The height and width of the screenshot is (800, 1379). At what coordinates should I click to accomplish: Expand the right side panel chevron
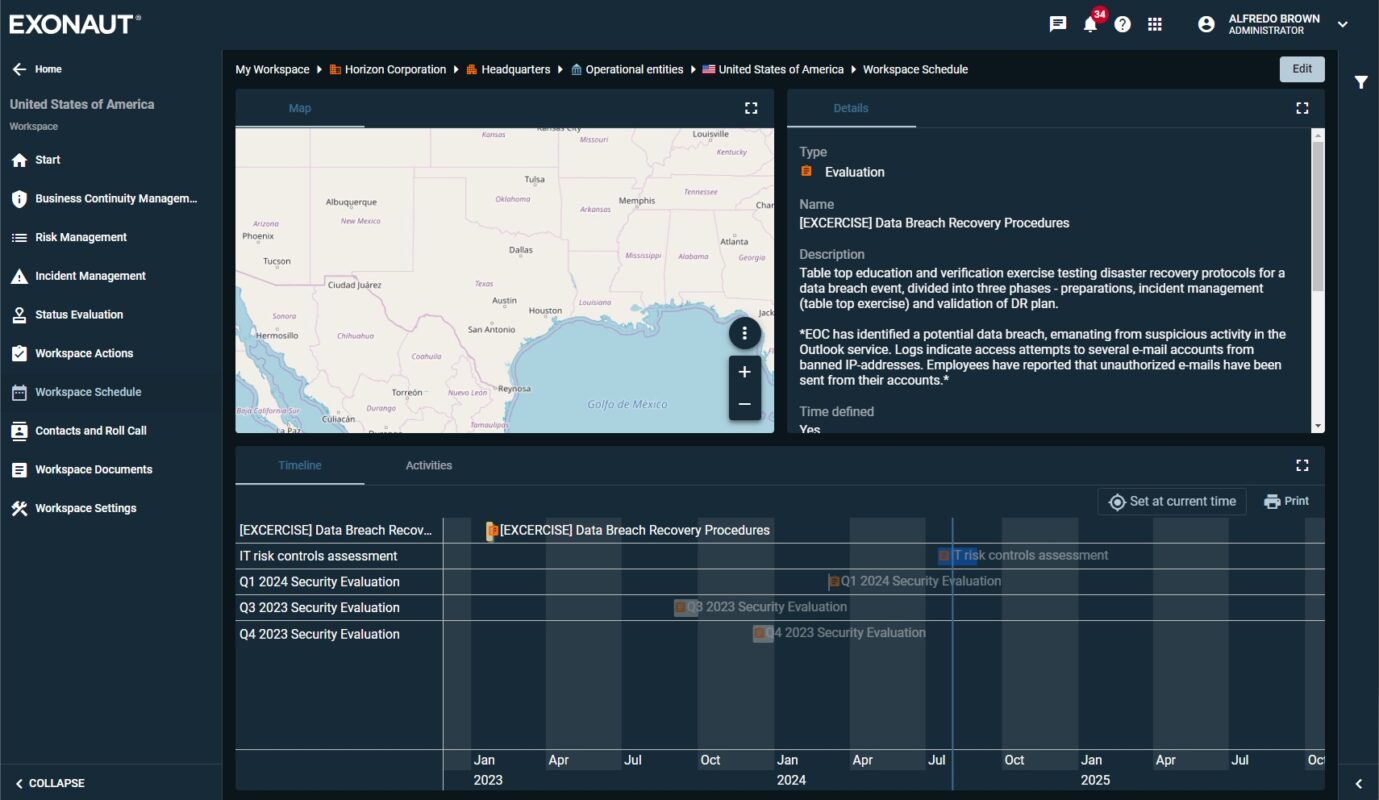coord(1358,784)
